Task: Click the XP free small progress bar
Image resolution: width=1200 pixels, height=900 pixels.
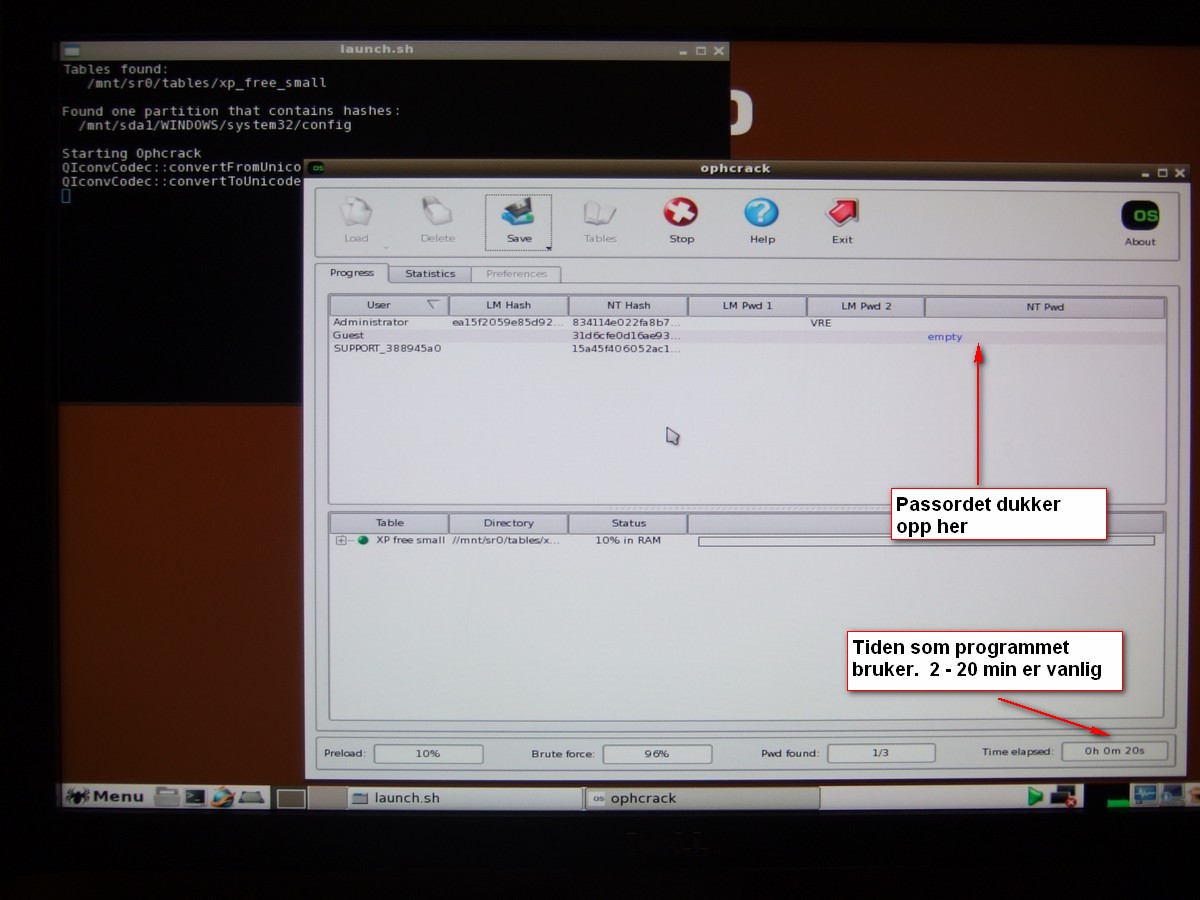Action: (x=926, y=541)
